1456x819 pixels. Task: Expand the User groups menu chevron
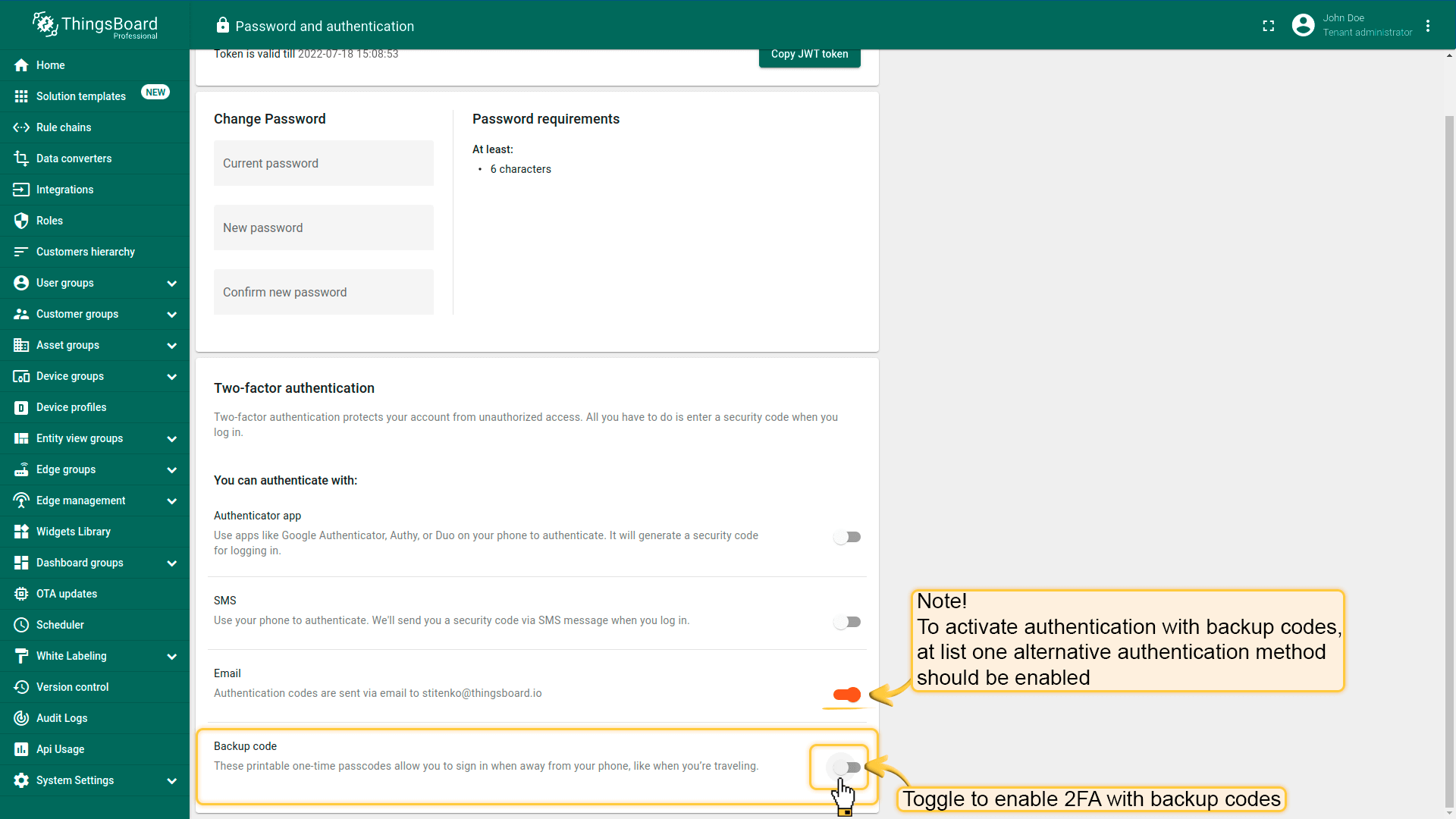(172, 283)
